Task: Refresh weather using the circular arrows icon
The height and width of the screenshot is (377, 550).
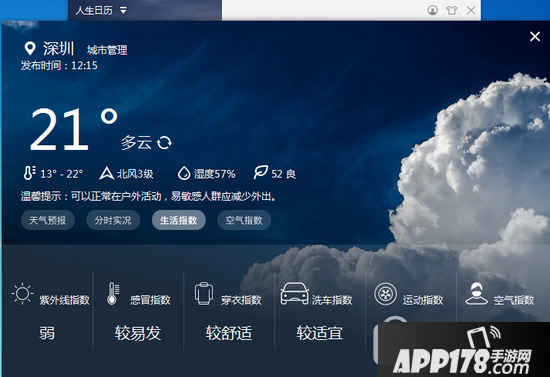Action: coord(164,143)
